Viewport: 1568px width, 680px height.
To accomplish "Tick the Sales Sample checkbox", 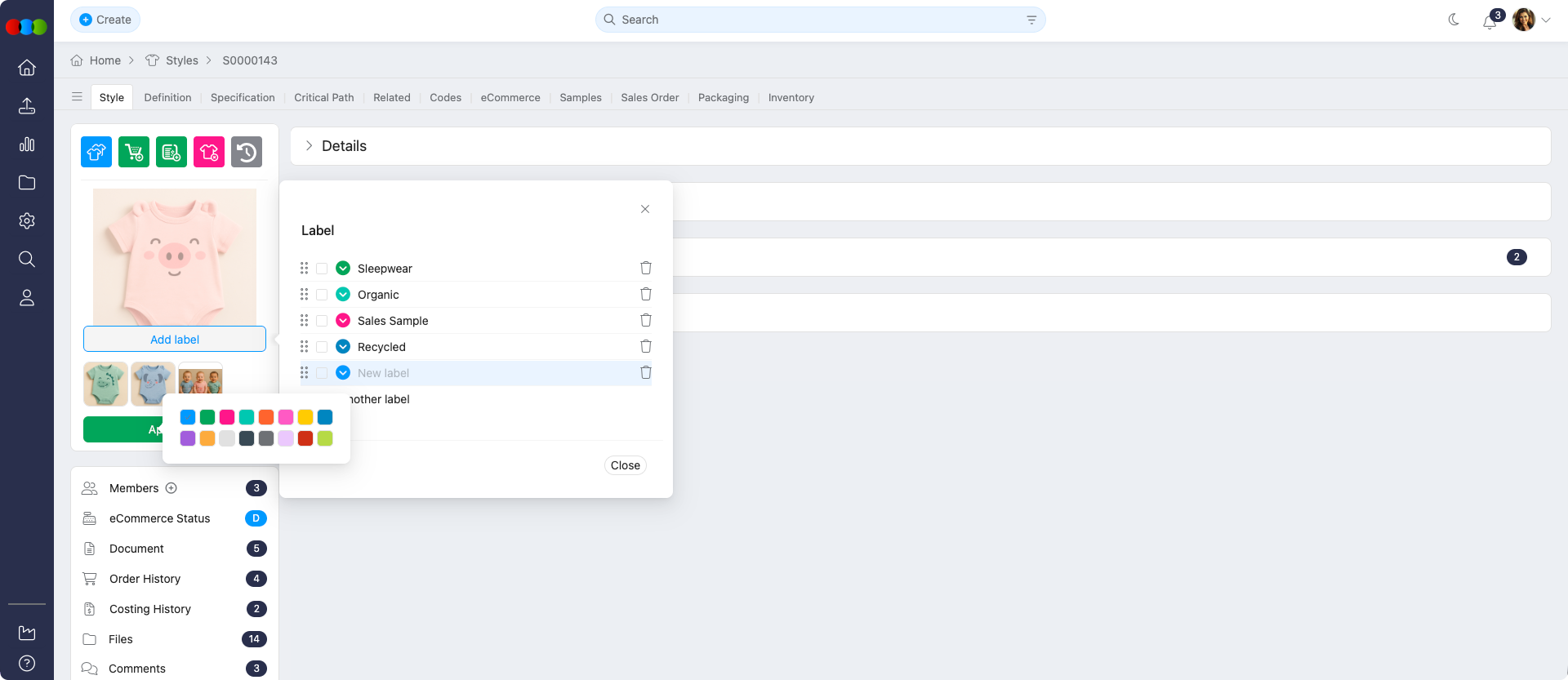I will (322, 321).
